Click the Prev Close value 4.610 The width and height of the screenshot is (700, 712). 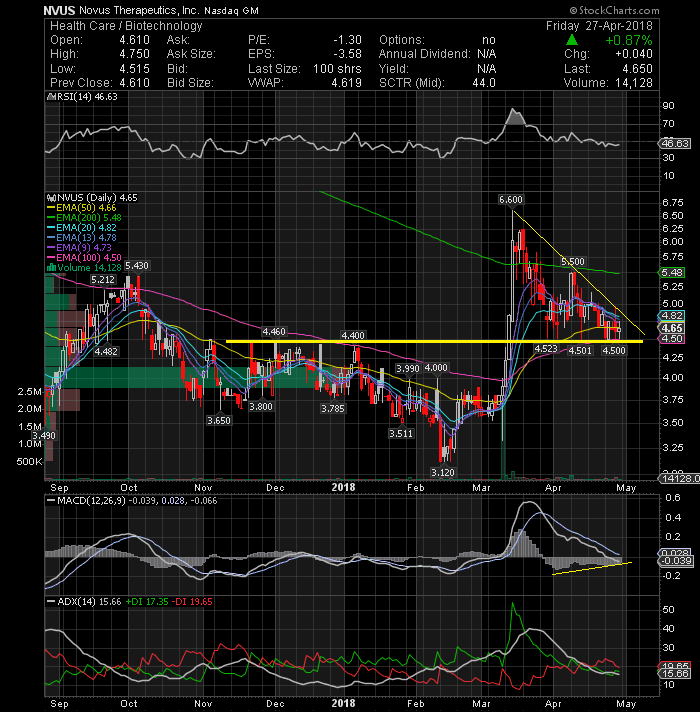tap(134, 83)
